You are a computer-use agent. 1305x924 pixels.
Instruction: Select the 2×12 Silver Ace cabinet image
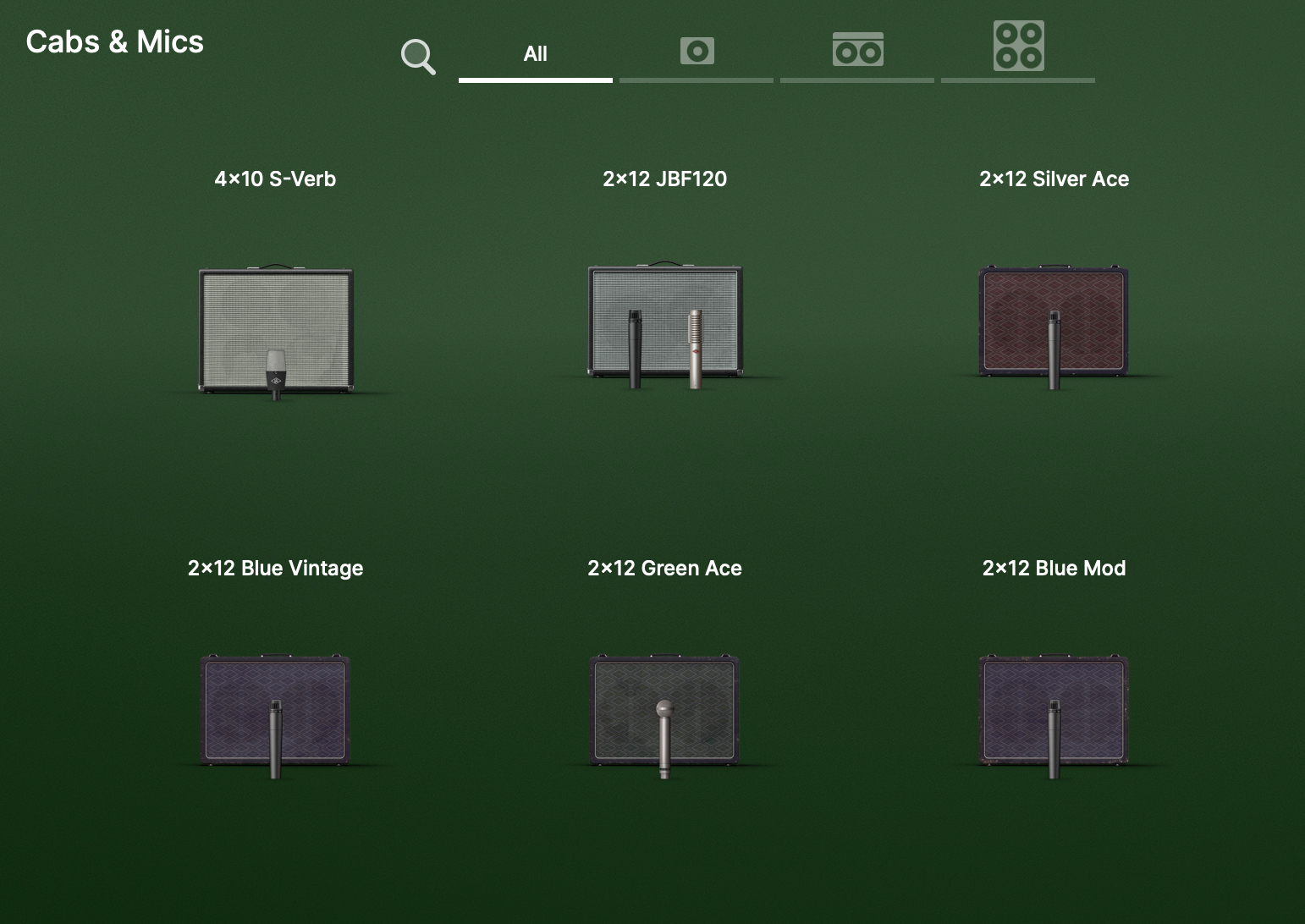1054,323
